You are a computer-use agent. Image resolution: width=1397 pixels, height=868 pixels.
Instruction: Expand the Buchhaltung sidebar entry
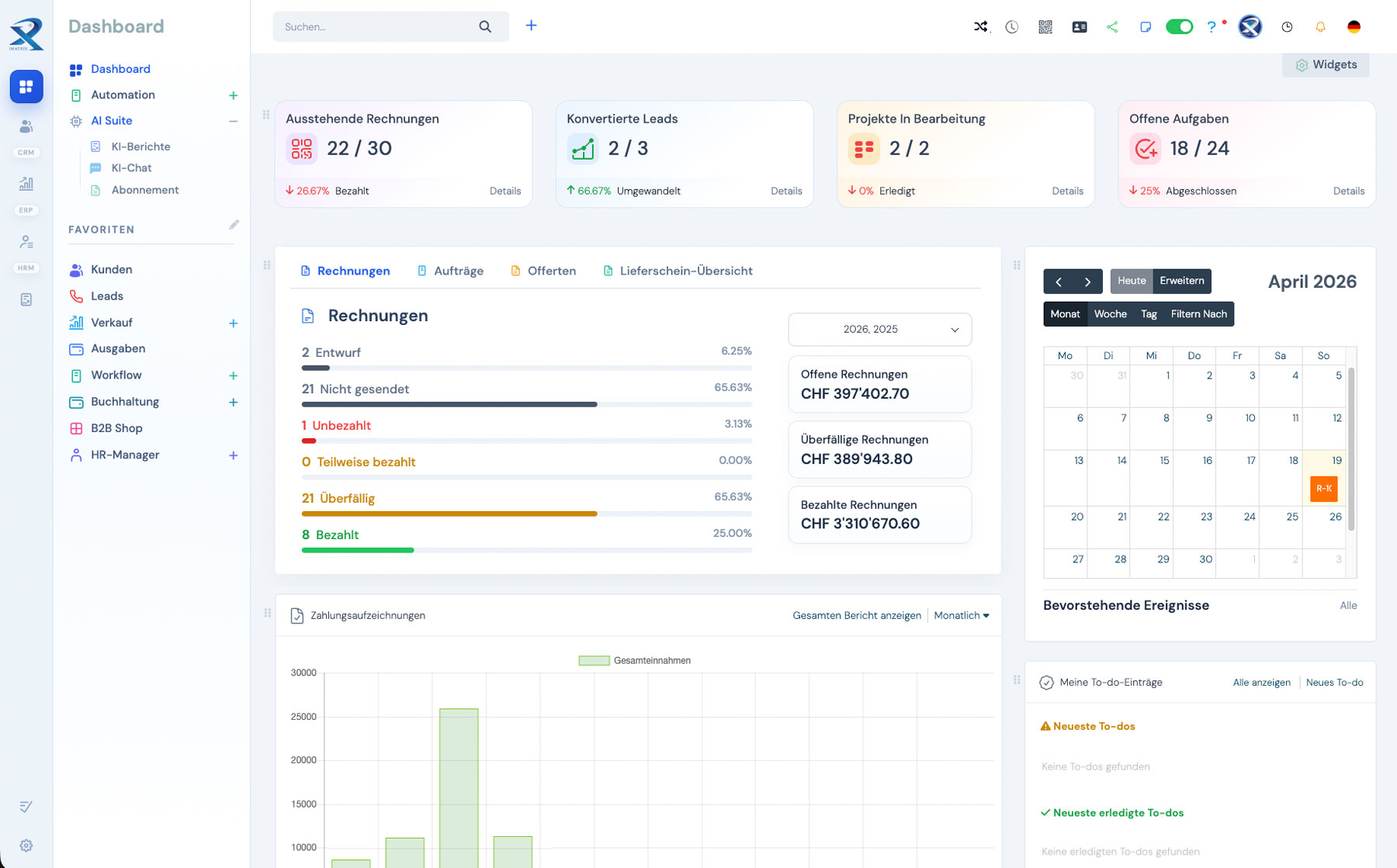pyautogui.click(x=233, y=402)
